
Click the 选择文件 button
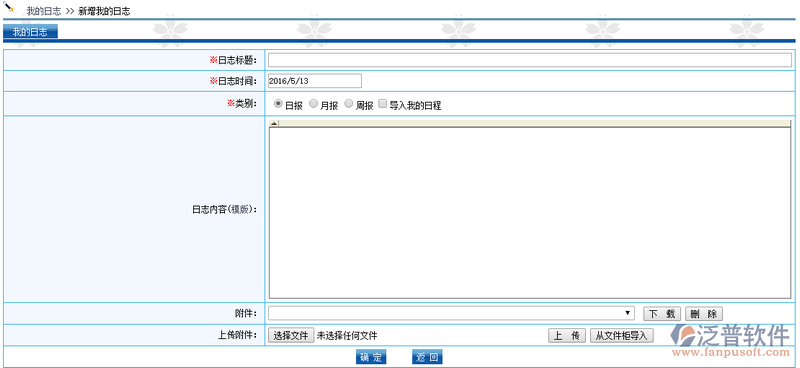pos(291,335)
